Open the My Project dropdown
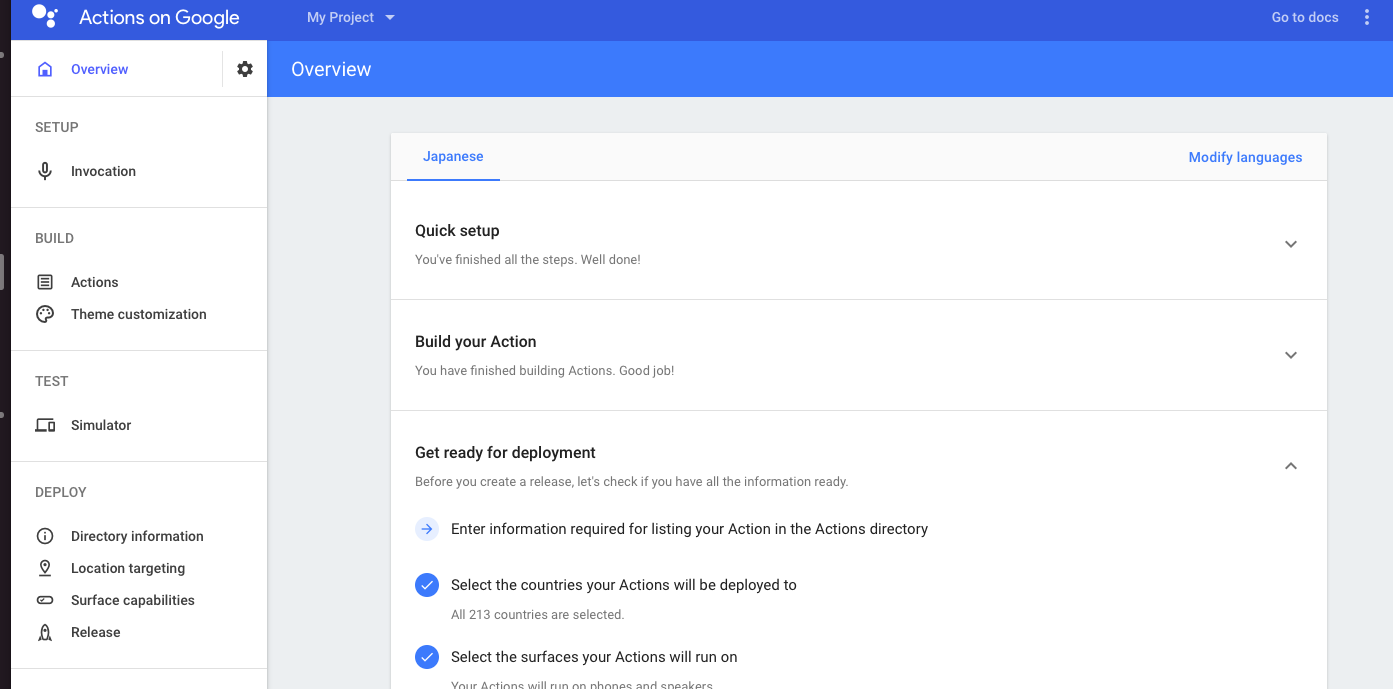The width and height of the screenshot is (1393, 689). point(351,17)
